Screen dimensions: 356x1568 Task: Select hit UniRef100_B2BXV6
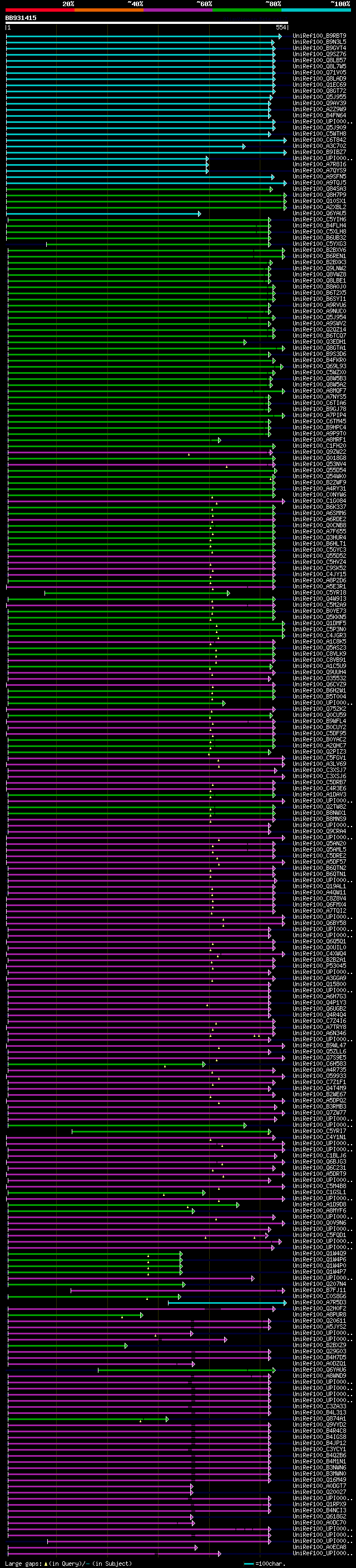point(319,250)
